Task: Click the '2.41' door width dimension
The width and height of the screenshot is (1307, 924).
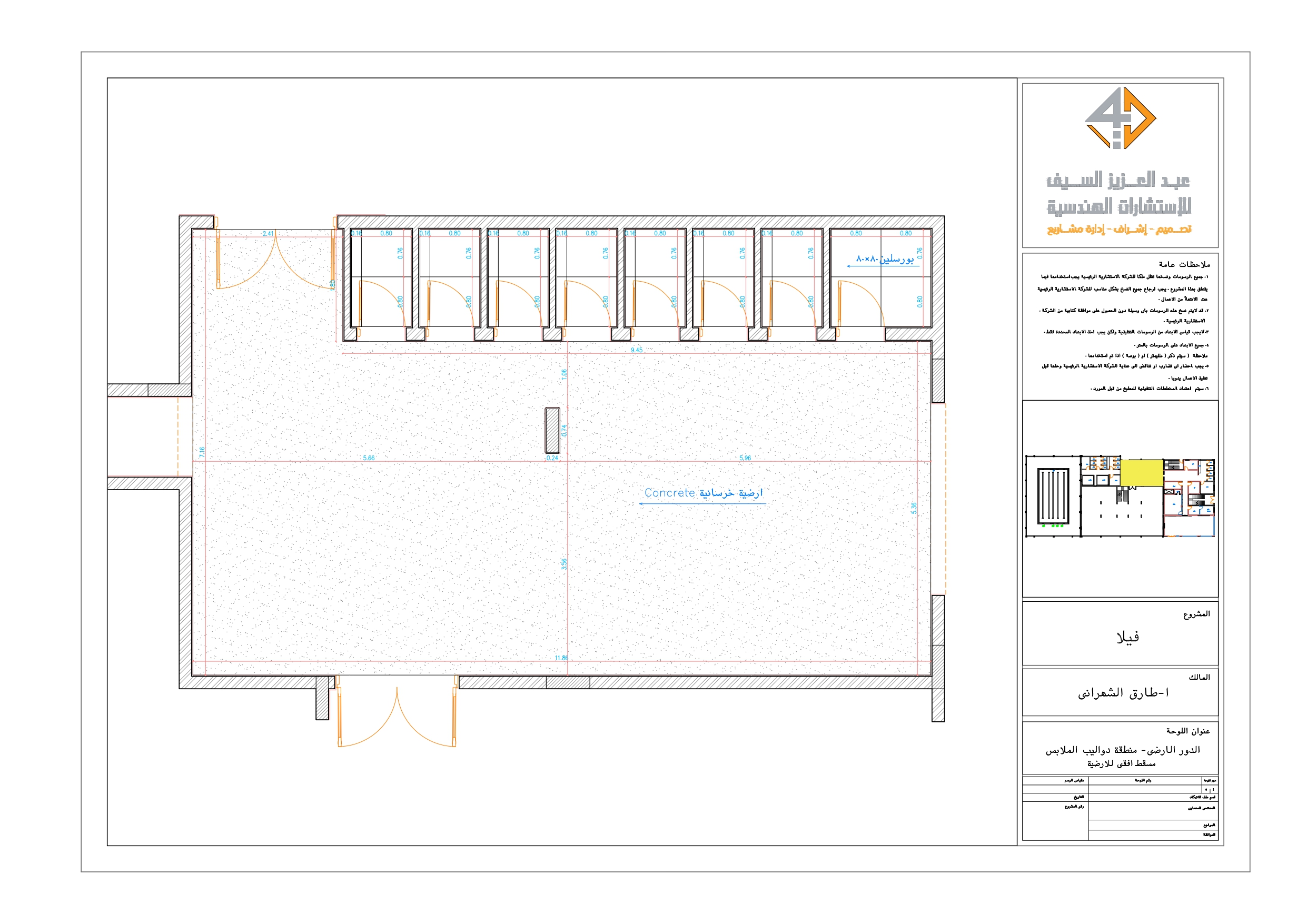Action: 268,234
